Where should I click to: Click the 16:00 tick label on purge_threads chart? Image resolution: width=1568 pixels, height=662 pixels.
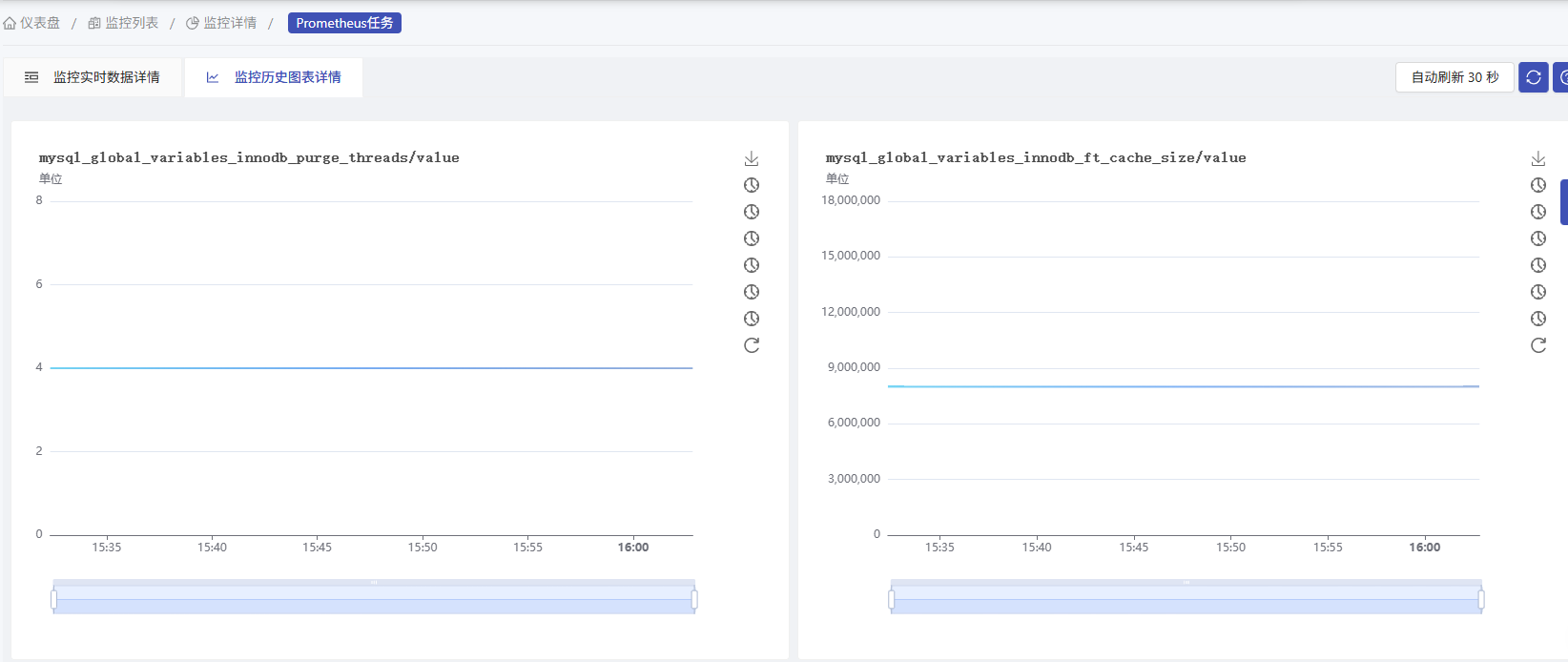click(x=633, y=548)
